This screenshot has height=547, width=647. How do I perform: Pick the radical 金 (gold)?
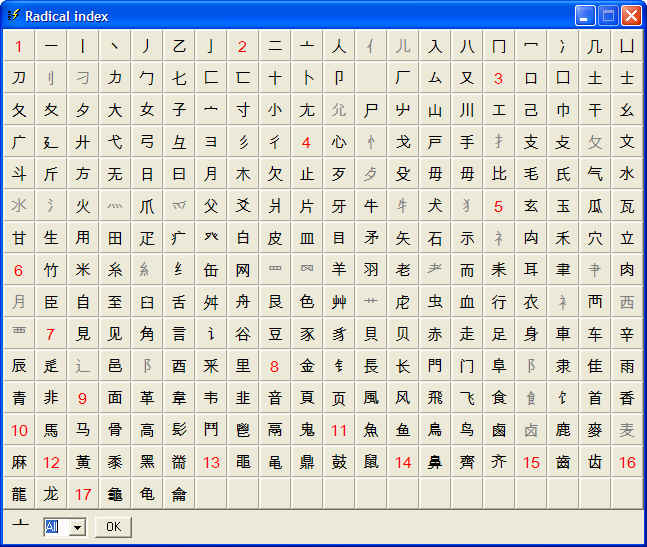pyautogui.click(x=307, y=366)
